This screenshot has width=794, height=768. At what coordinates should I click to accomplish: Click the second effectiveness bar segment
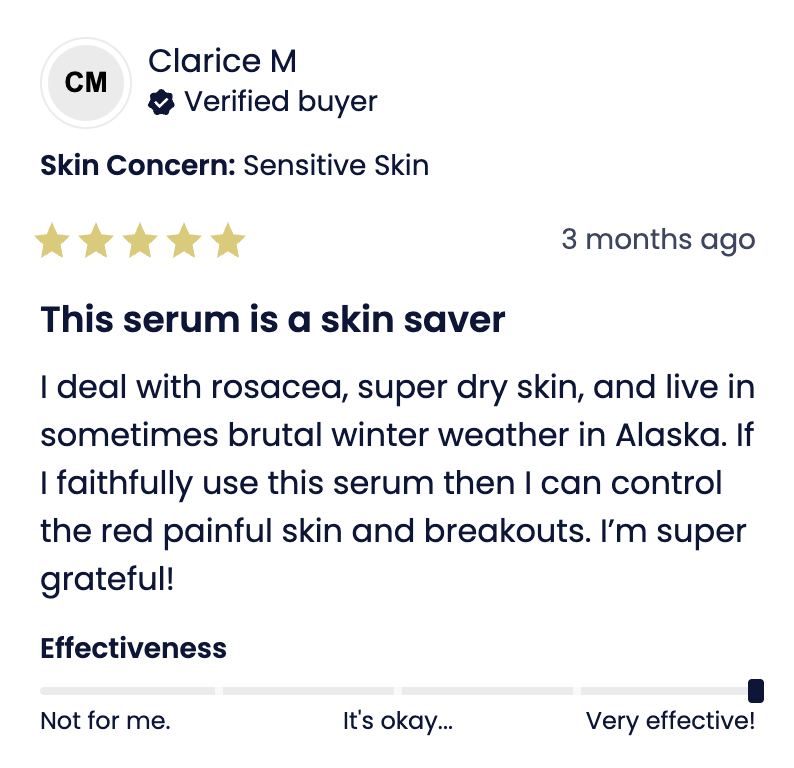(308, 691)
